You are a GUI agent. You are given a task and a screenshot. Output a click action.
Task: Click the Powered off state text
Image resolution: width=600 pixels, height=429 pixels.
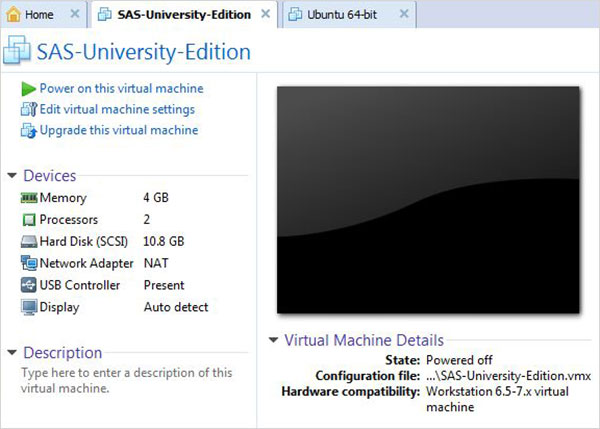point(459,360)
